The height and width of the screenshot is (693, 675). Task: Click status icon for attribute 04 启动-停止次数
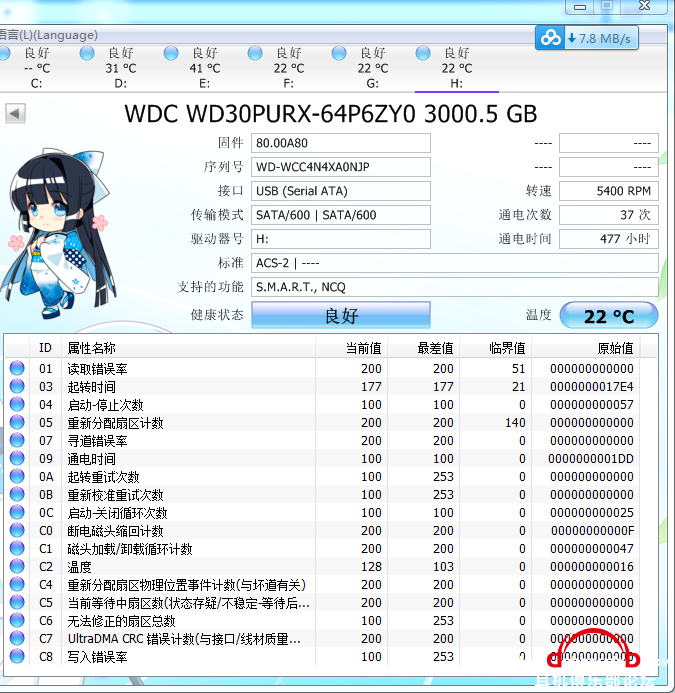pyautogui.click(x=17, y=404)
